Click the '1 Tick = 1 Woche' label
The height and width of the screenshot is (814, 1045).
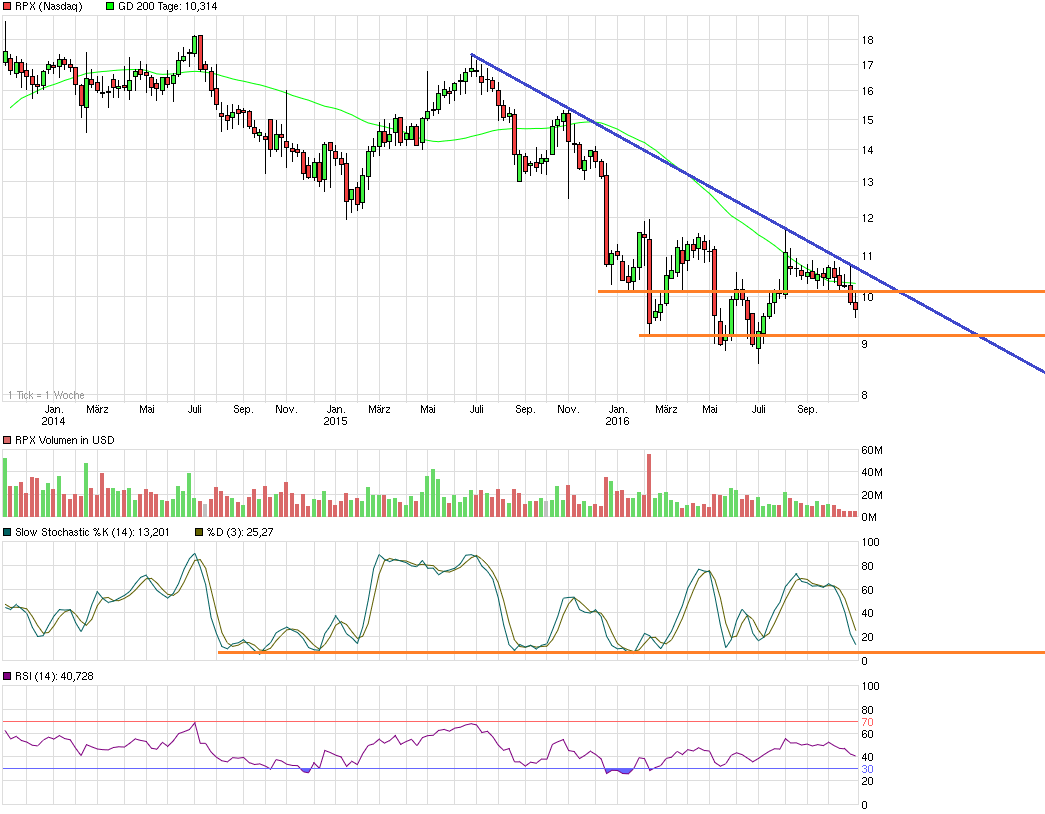pos(45,395)
